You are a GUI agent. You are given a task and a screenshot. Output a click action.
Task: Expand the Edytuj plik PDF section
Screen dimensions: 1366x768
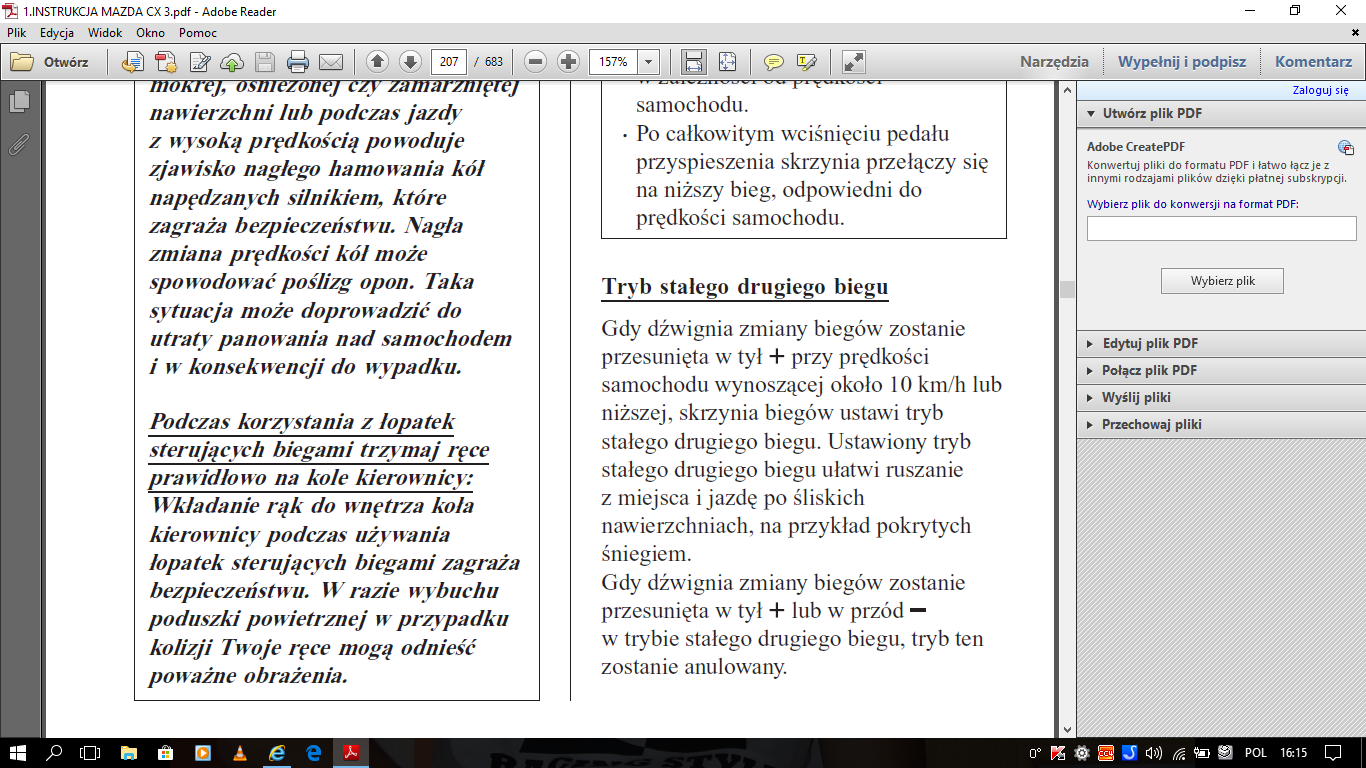(x=1150, y=343)
